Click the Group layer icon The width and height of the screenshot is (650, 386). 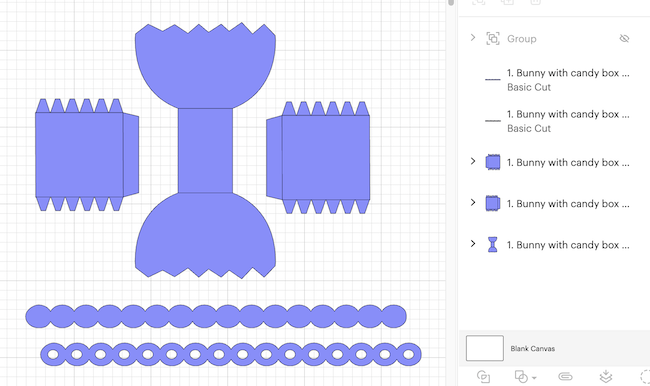pyautogui.click(x=493, y=39)
